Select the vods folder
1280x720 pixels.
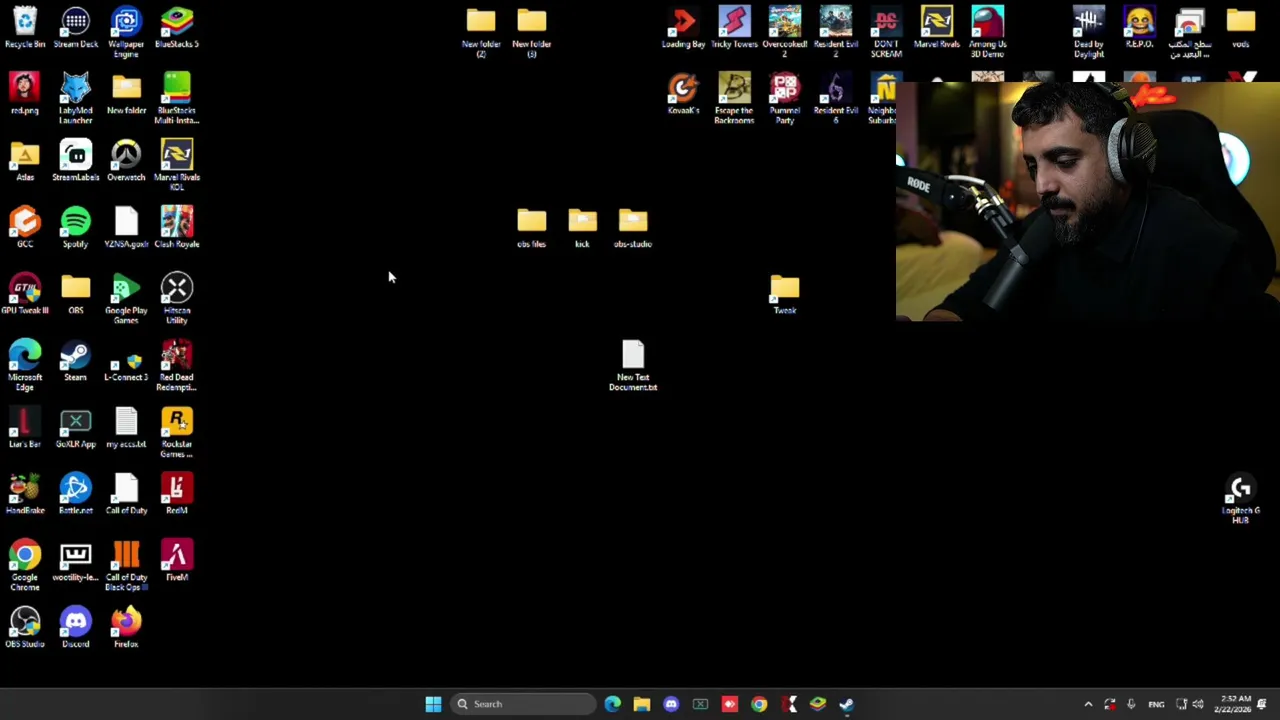[x=1241, y=28]
